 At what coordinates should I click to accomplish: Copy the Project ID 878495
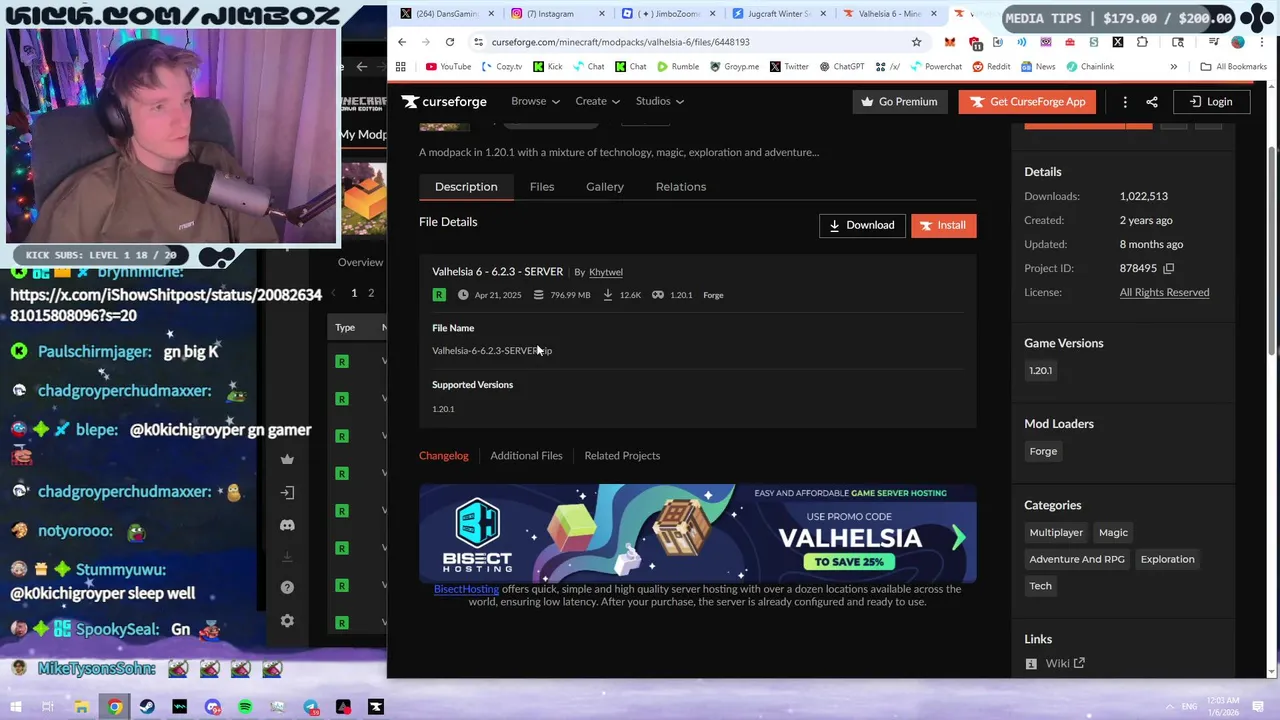[1168, 268]
